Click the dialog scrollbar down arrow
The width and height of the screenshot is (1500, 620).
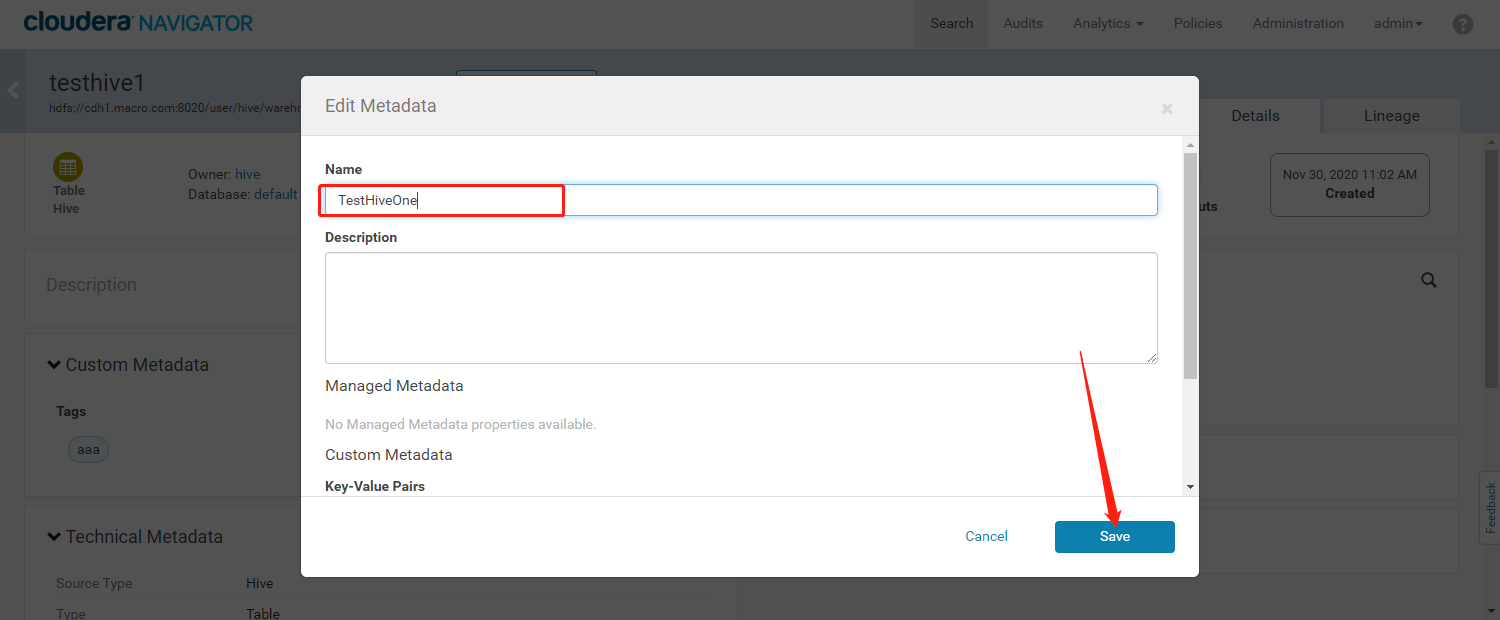point(1190,487)
